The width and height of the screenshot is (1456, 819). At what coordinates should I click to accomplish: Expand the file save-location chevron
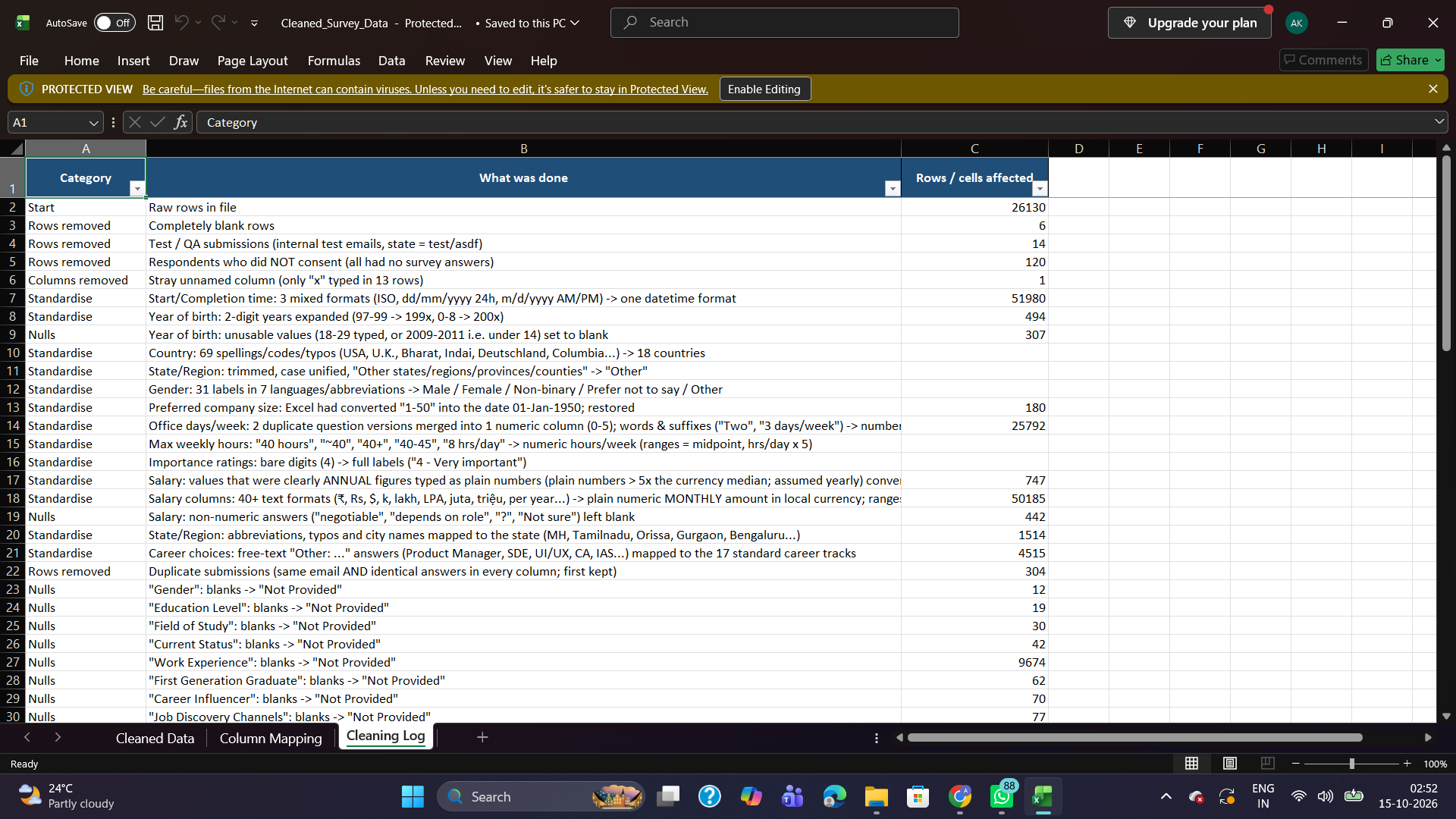(575, 23)
